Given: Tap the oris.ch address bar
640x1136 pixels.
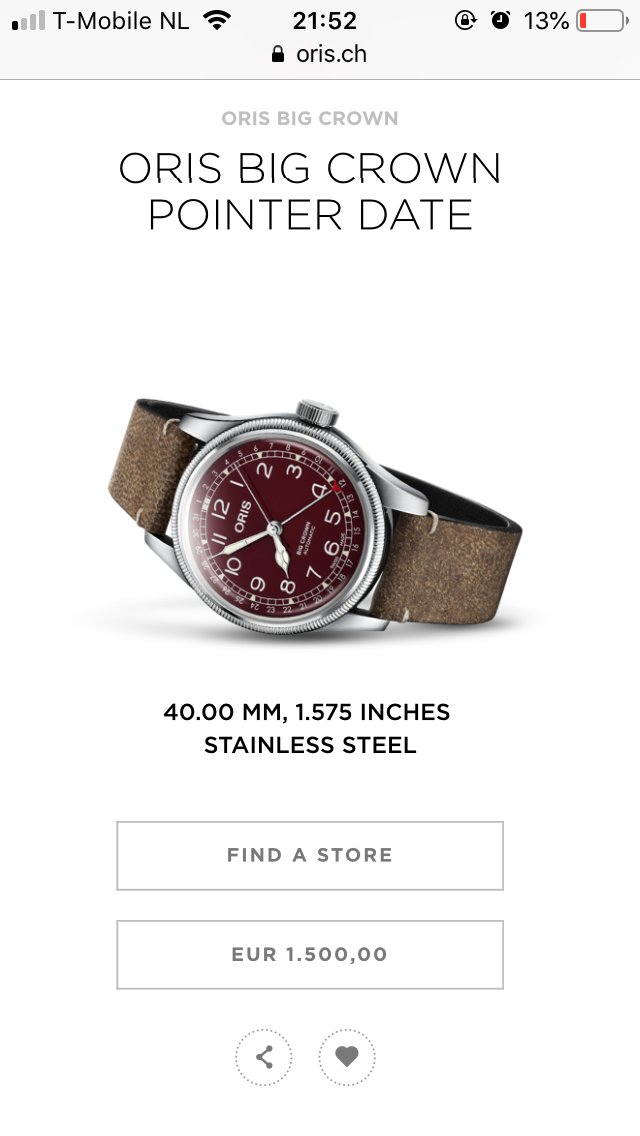Looking at the screenshot, I should [x=320, y=54].
